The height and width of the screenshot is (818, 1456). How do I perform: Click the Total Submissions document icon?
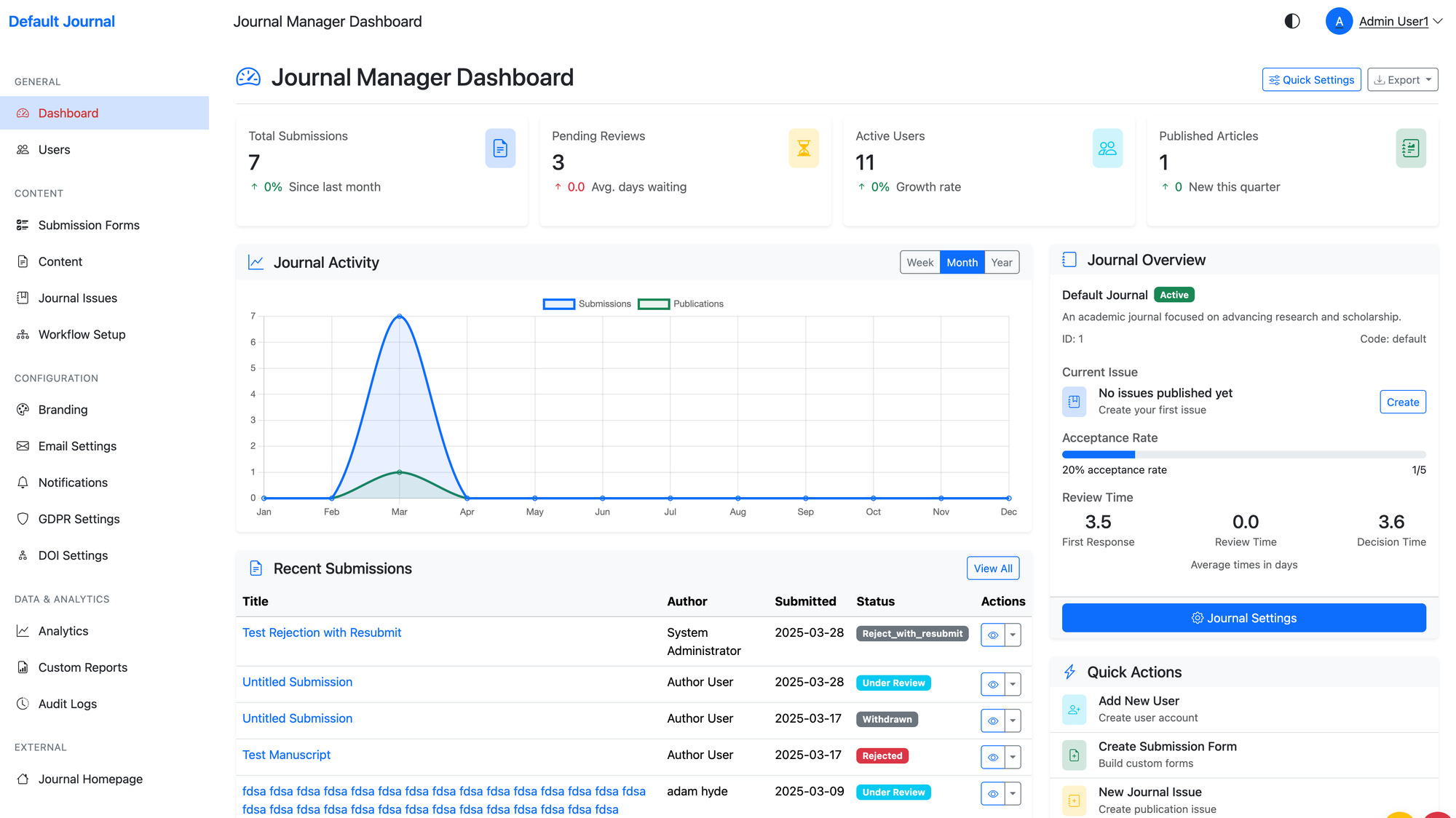pyautogui.click(x=500, y=148)
